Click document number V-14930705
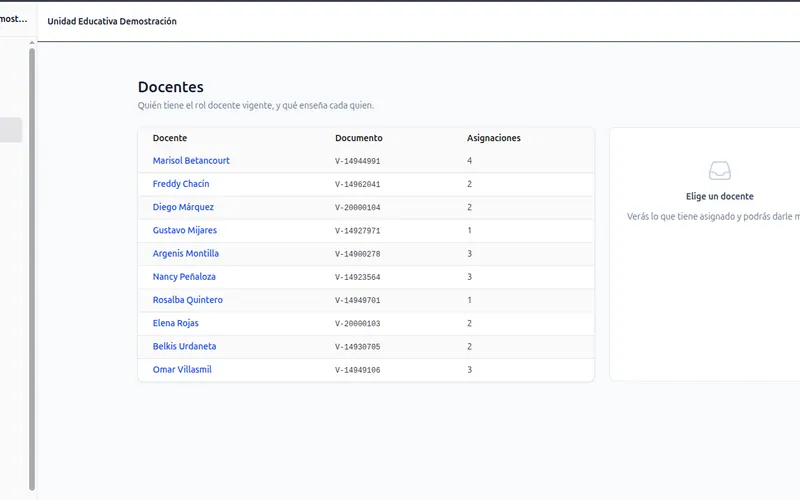800x500 pixels. 357,346
